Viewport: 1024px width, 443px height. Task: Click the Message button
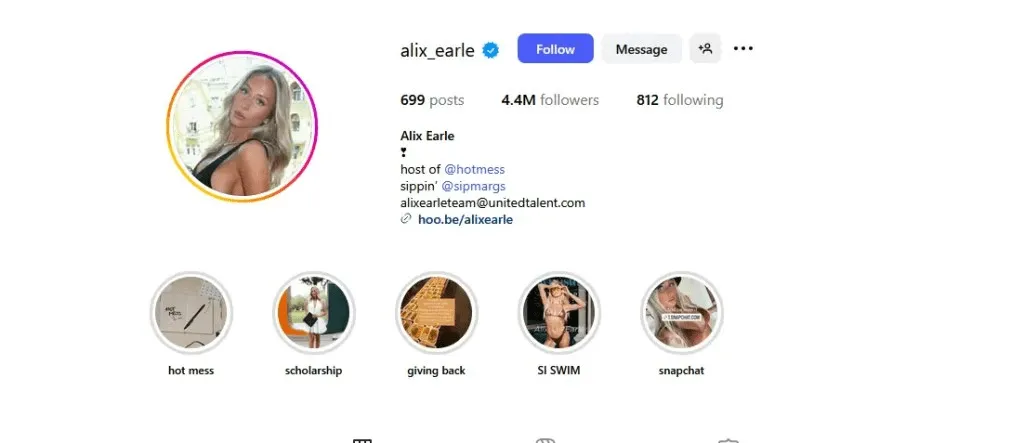click(x=641, y=49)
